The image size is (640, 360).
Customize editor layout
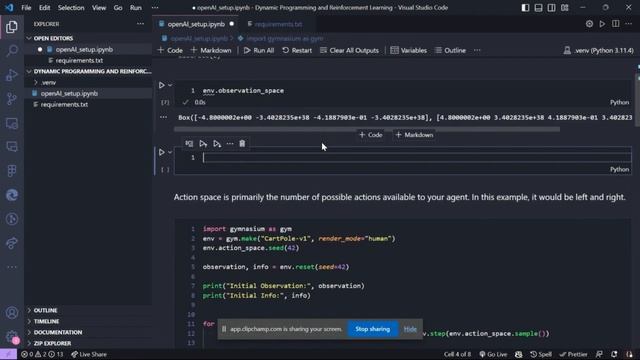pyautogui.click(x=564, y=8)
